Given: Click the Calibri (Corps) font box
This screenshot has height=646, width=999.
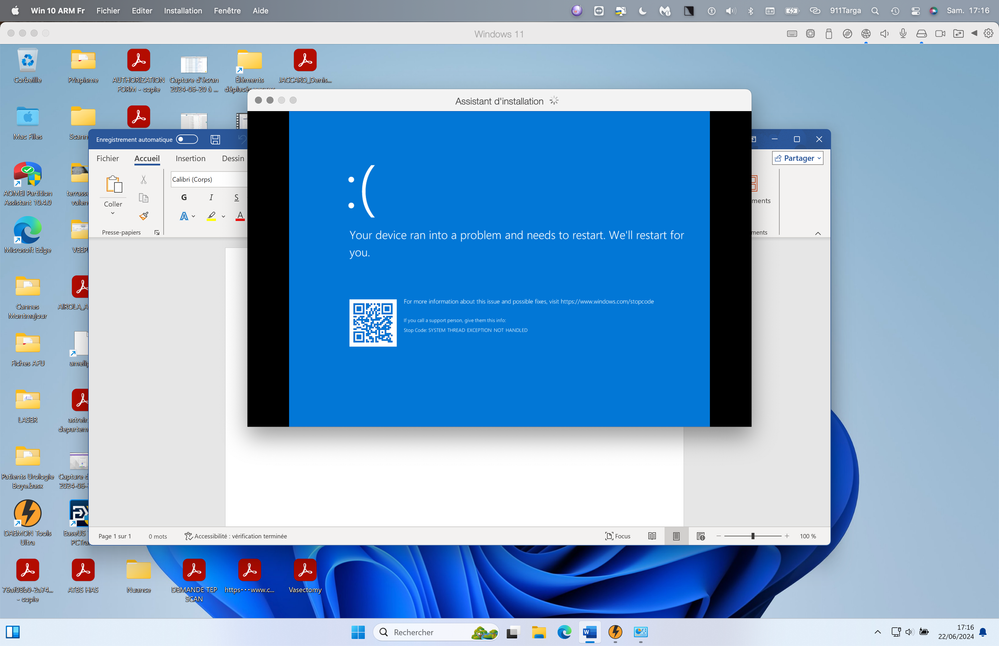Looking at the screenshot, I should (208, 180).
